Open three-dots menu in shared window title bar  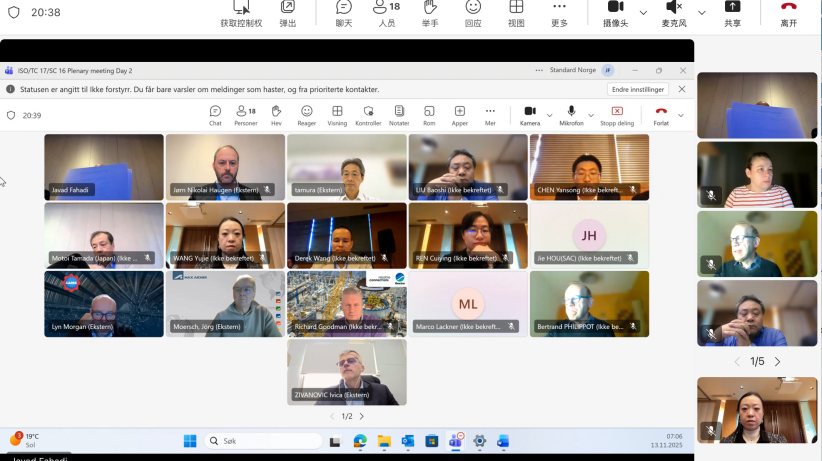539,70
